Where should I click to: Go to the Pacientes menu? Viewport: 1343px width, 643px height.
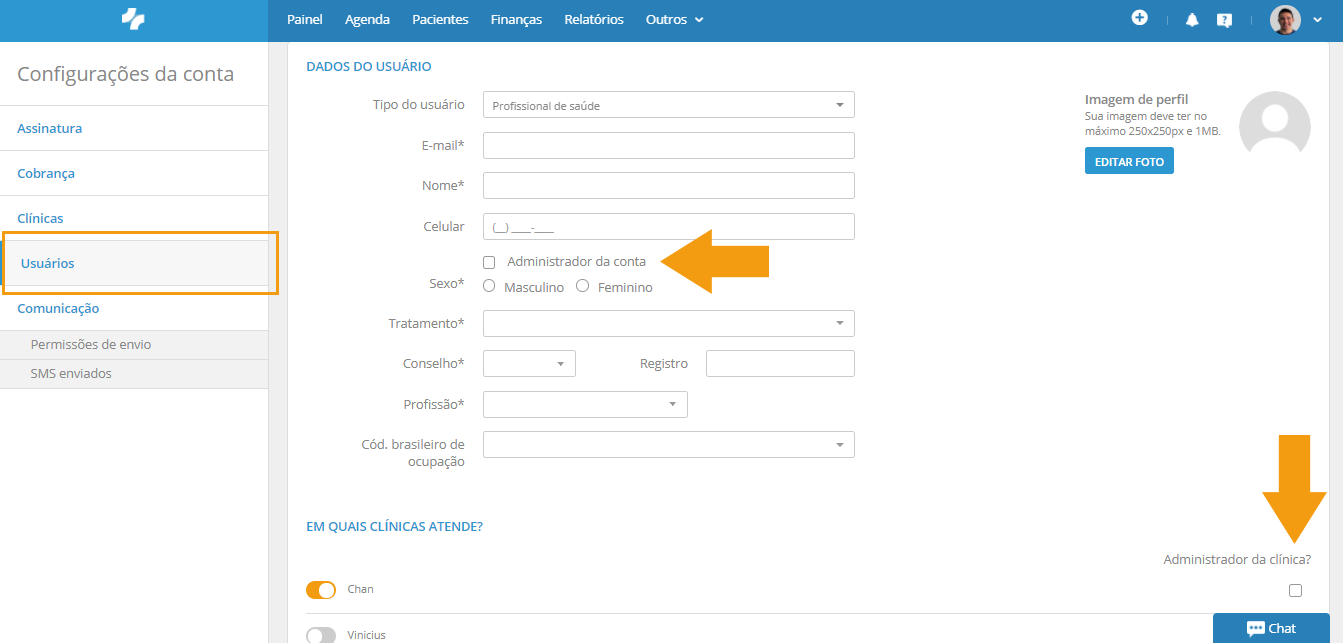coord(440,19)
